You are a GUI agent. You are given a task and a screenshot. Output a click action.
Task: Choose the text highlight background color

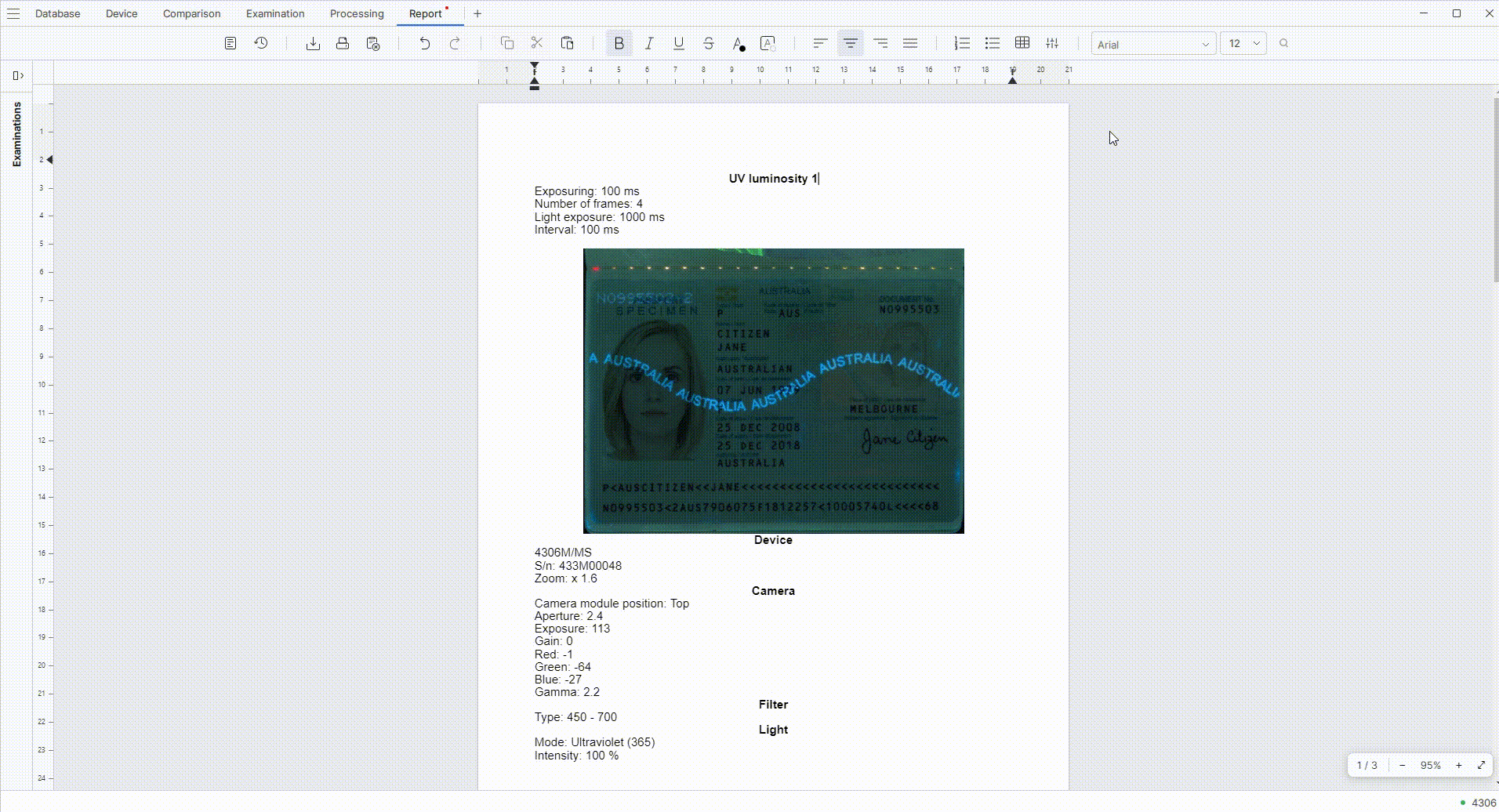tap(768, 43)
